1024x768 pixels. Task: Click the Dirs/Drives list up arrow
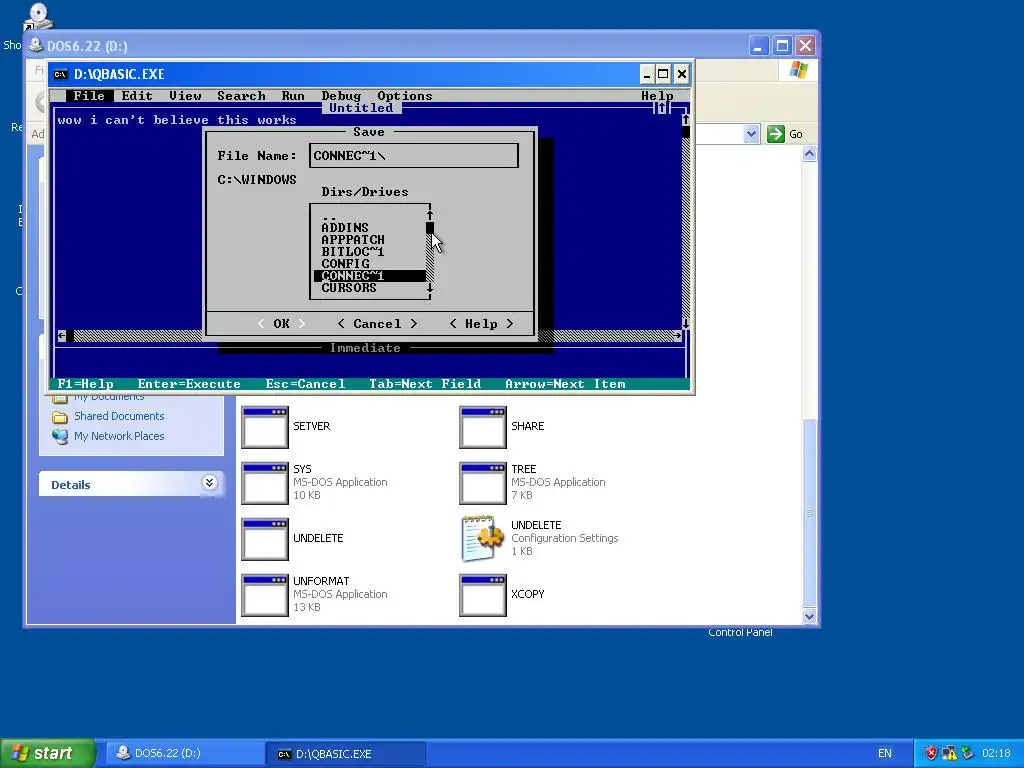[430, 216]
